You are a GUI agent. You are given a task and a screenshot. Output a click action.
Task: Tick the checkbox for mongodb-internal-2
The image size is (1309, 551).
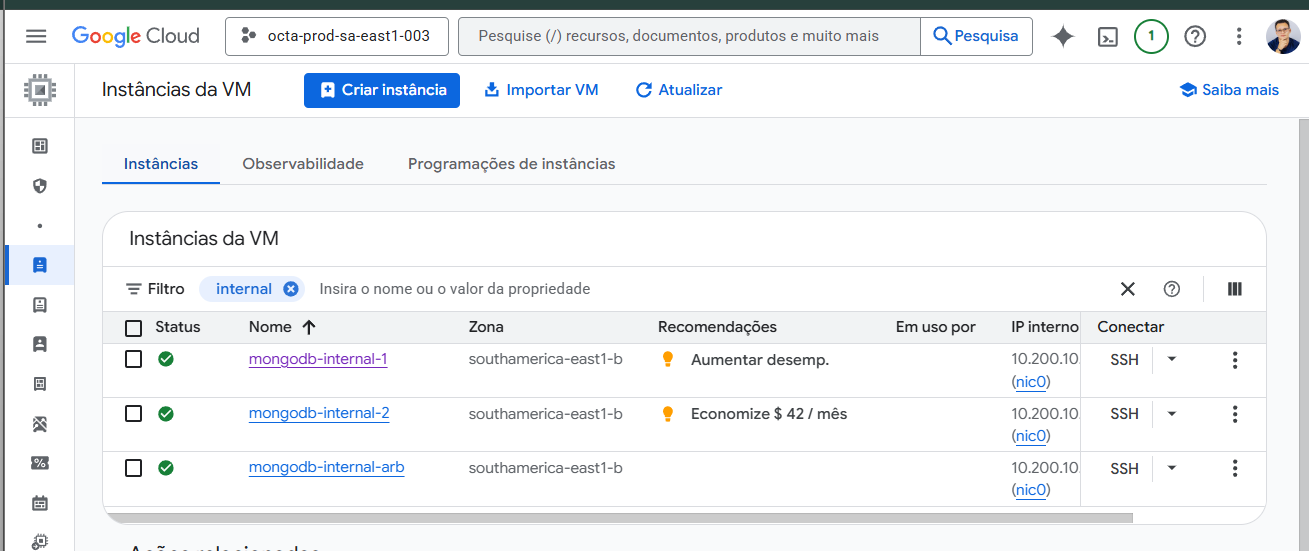tap(133, 413)
